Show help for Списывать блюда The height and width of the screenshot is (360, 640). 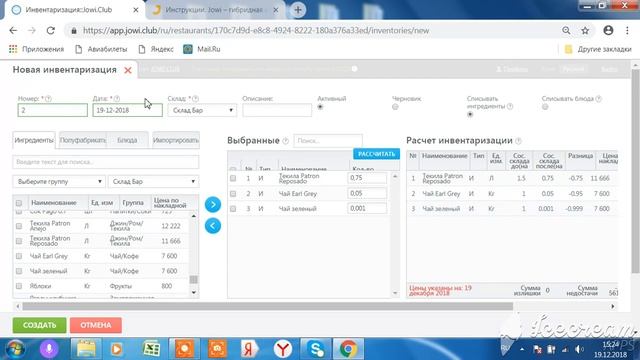[x=598, y=99]
